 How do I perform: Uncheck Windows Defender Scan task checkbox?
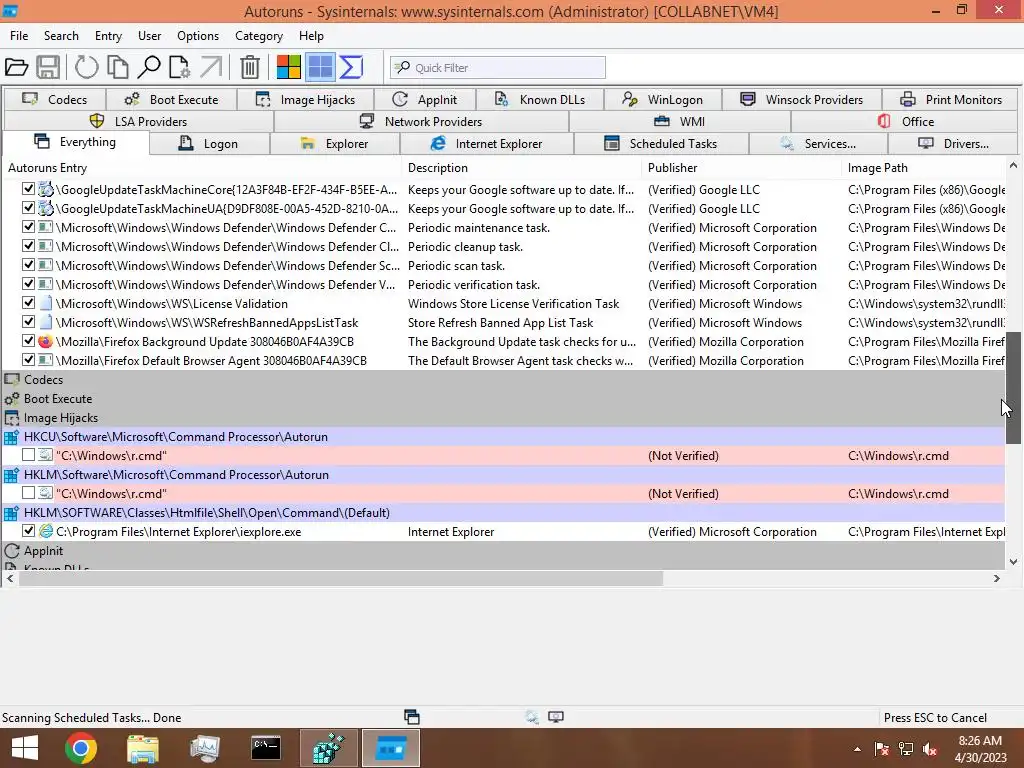[x=28, y=265]
